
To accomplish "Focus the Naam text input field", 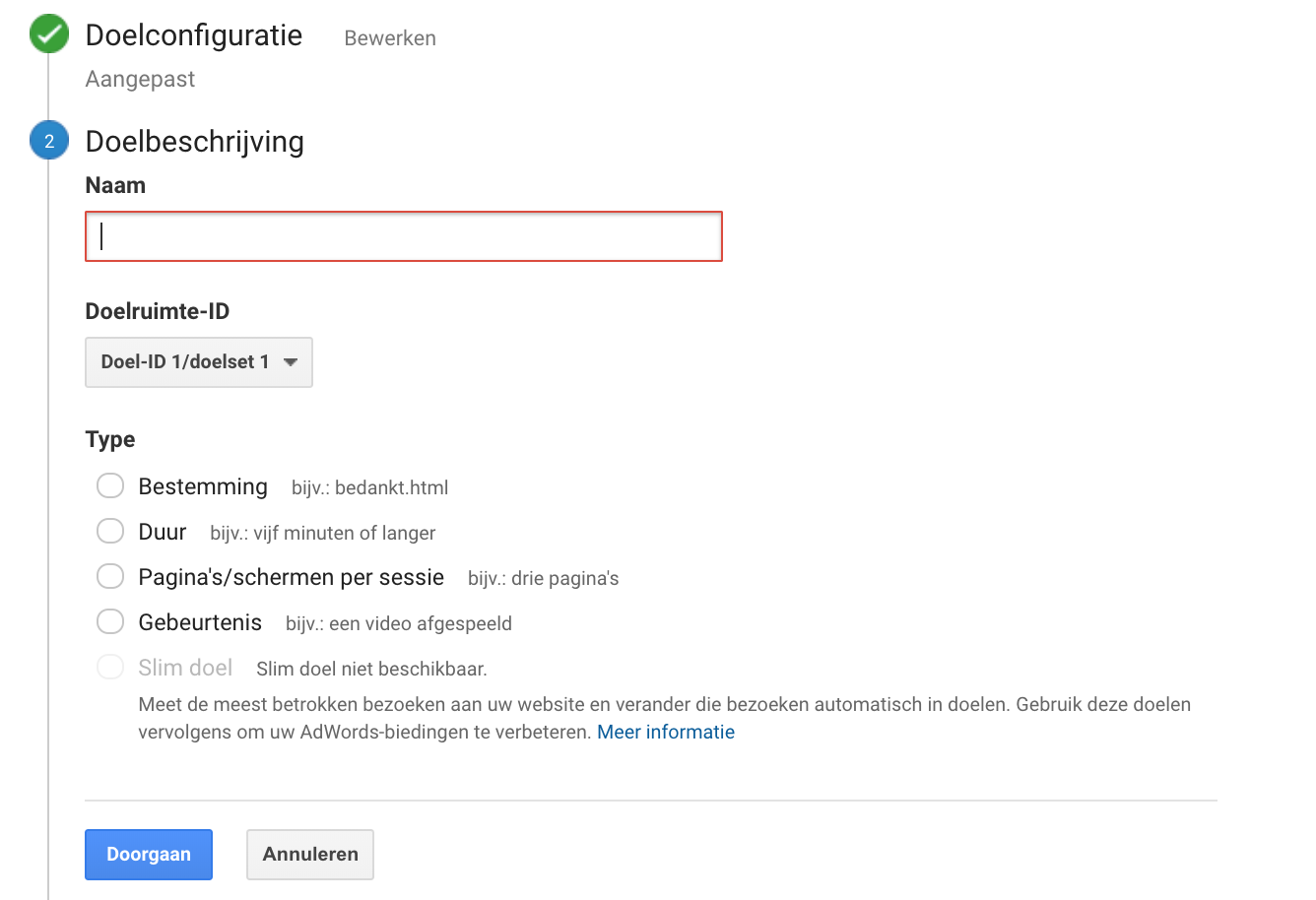I will pos(404,236).
